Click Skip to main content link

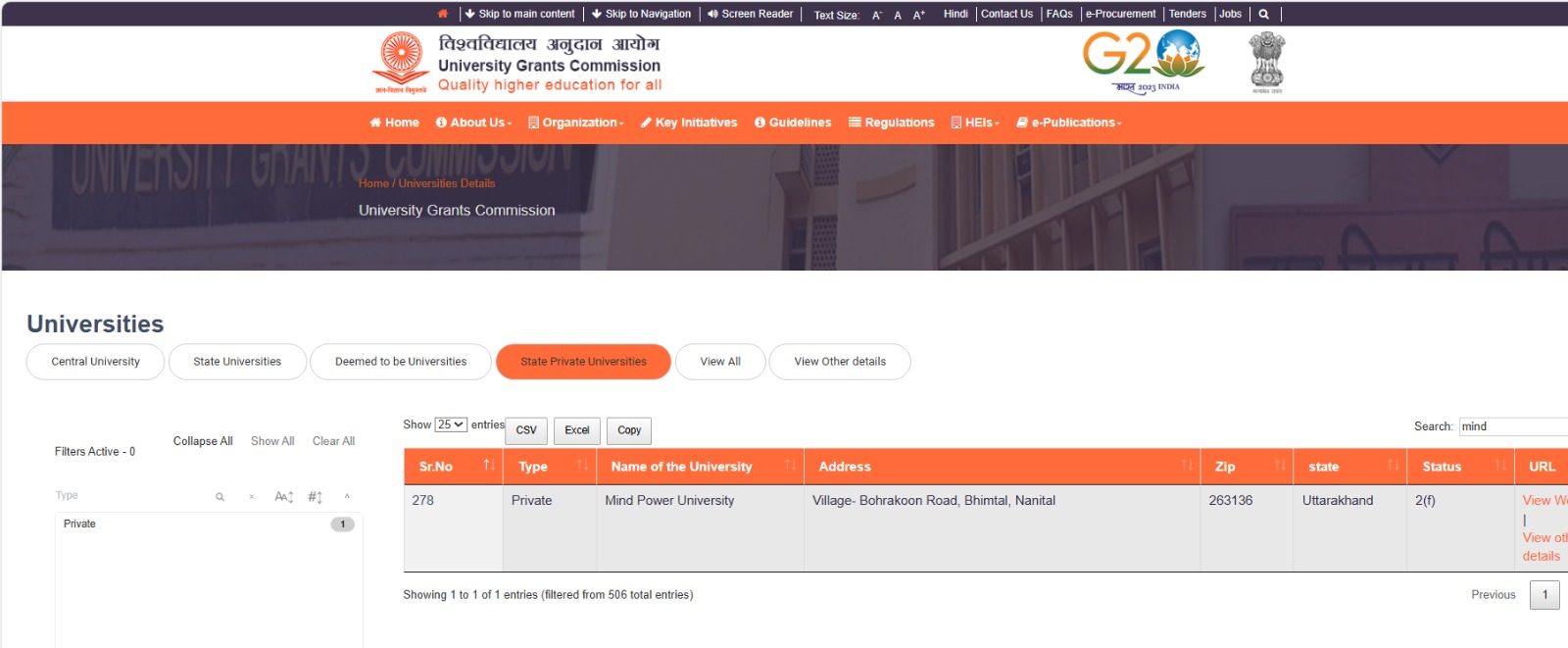[x=519, y=14]
